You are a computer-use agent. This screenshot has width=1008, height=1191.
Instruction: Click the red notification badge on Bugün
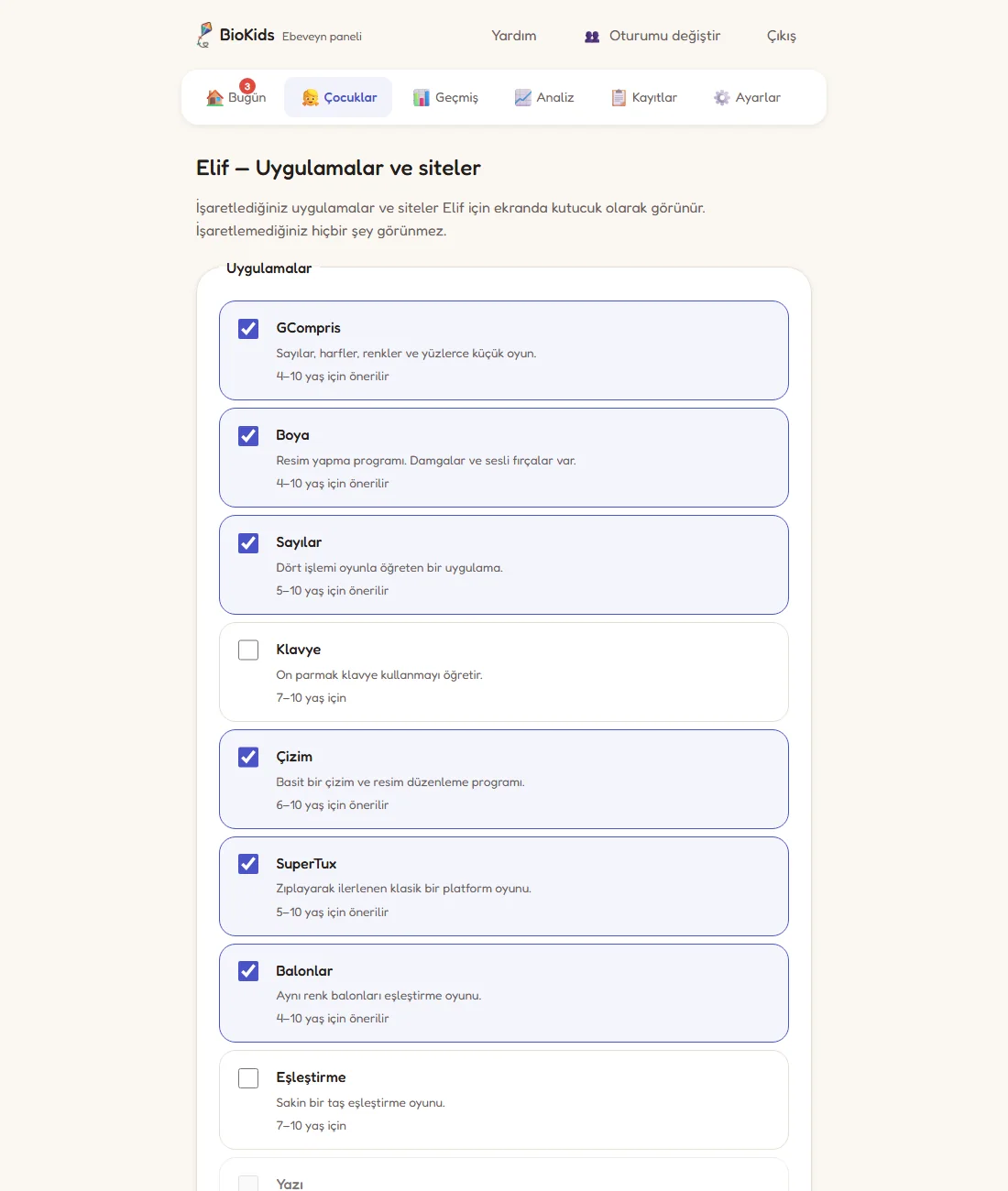247,86
